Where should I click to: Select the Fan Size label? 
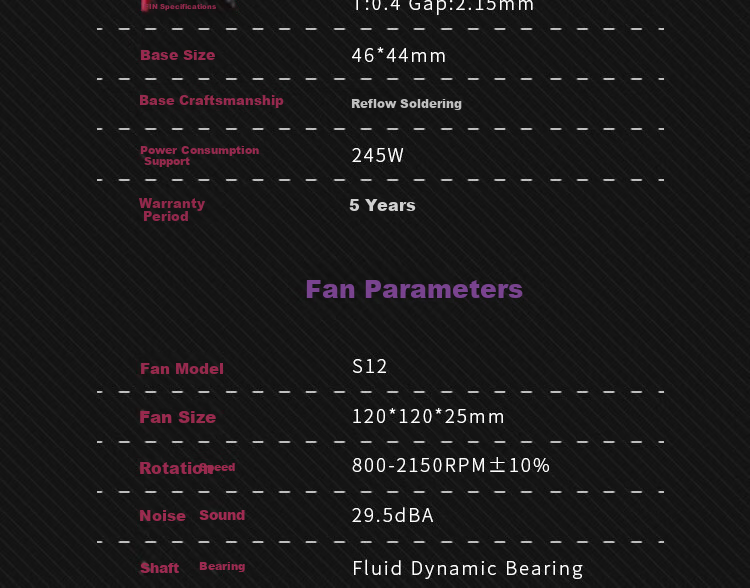tap(177, 417)
